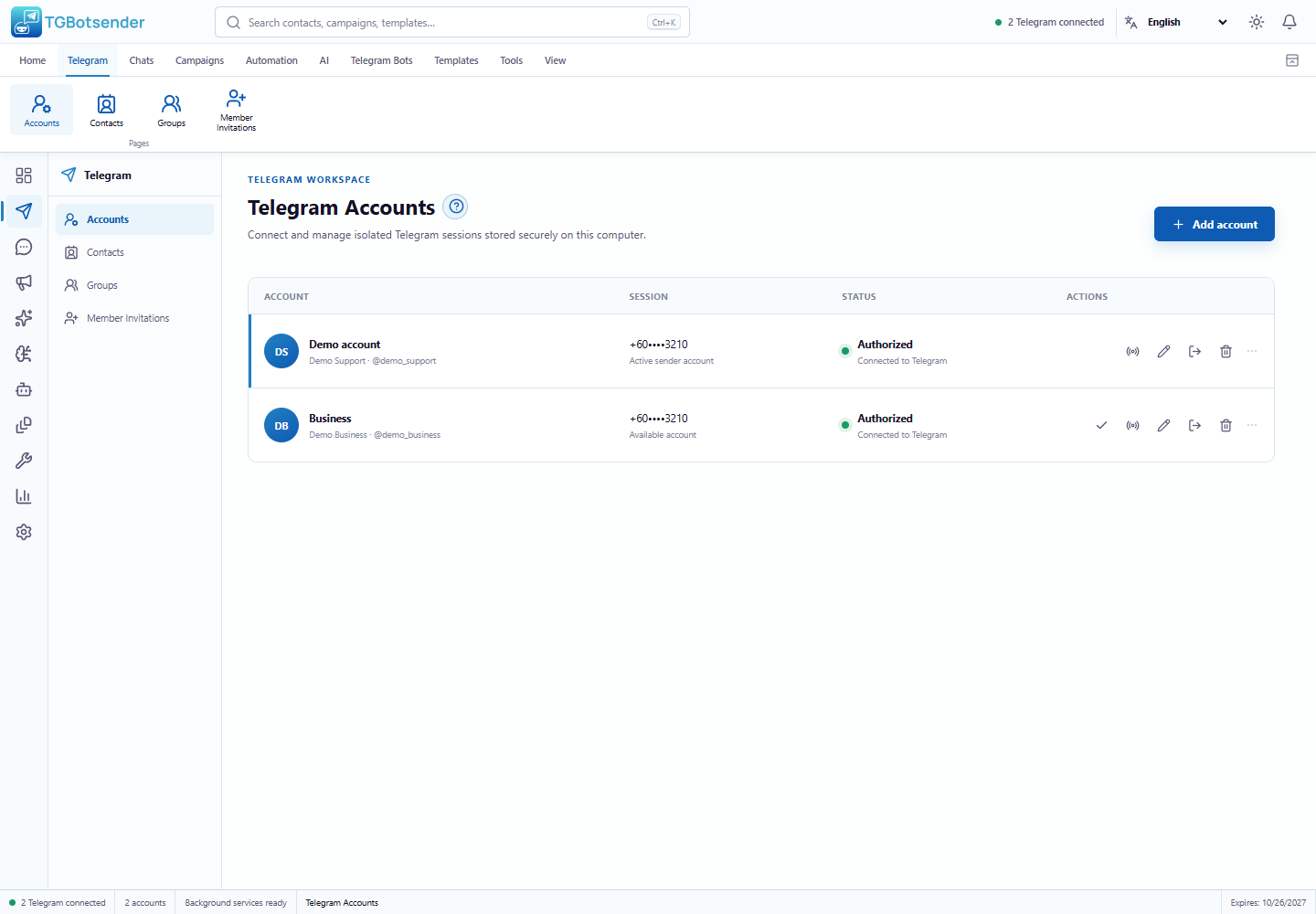Open automation sparkle icon in left rail
This screenshot has height=914, width=1316.
24,318
